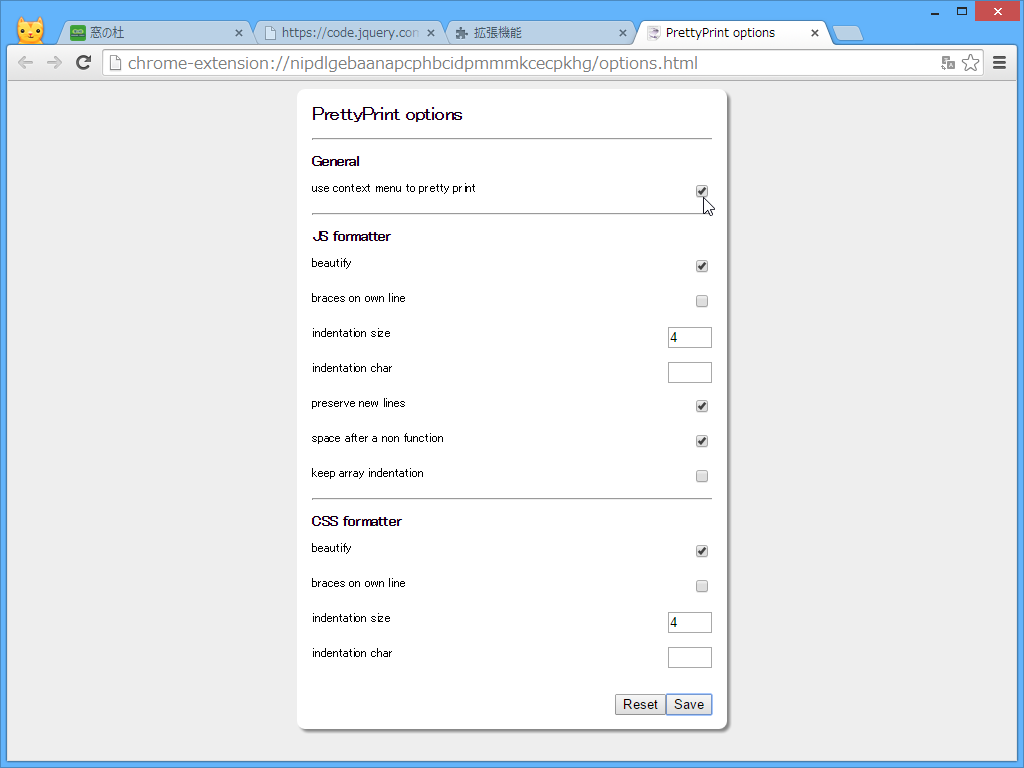This screenshot has width=1024, height=768.
Task: Enable keep array indentation
Action: (702, 476)
